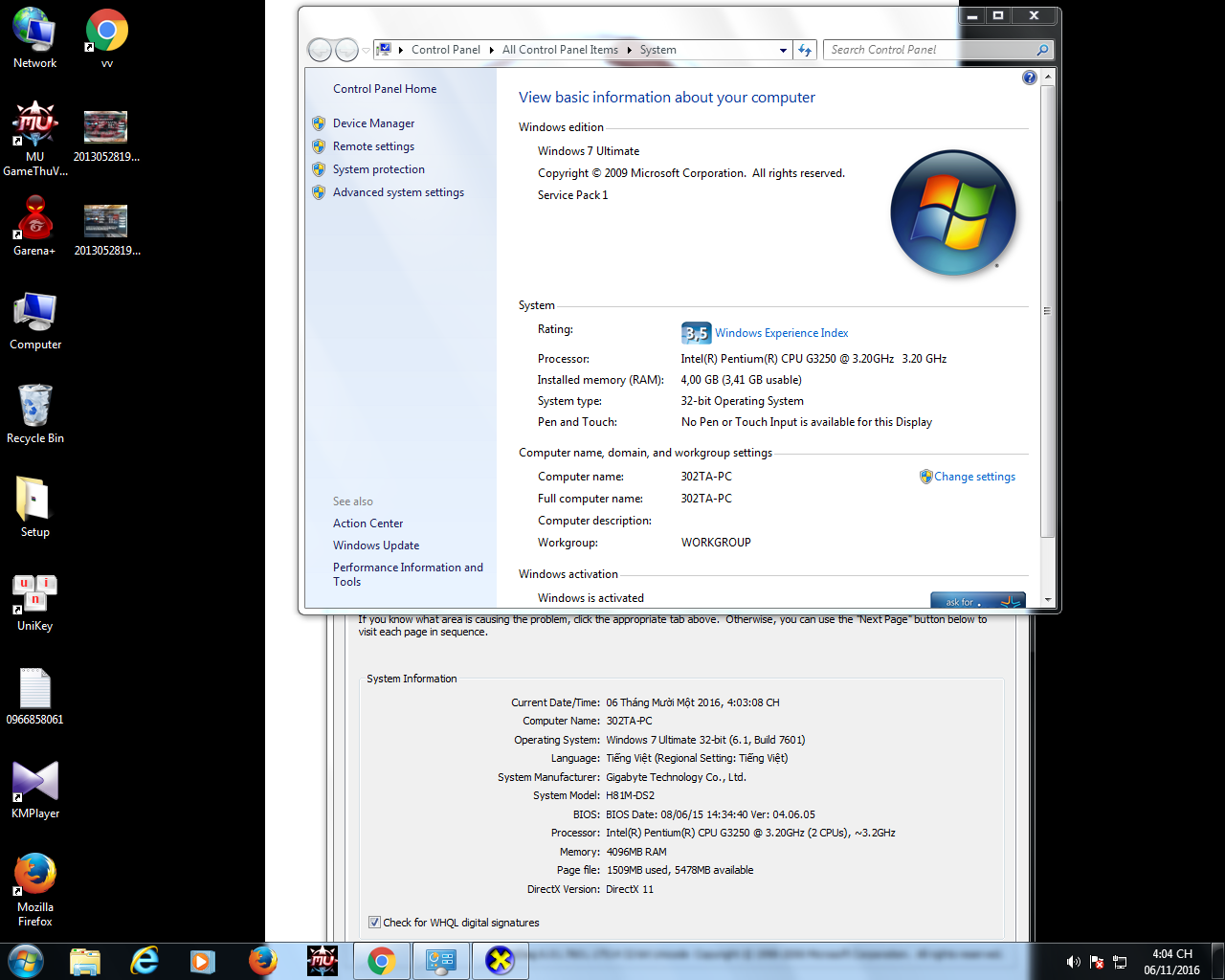Click in the Search Control Panel field
The image size is (1225, 980).
tap(928, 50)
